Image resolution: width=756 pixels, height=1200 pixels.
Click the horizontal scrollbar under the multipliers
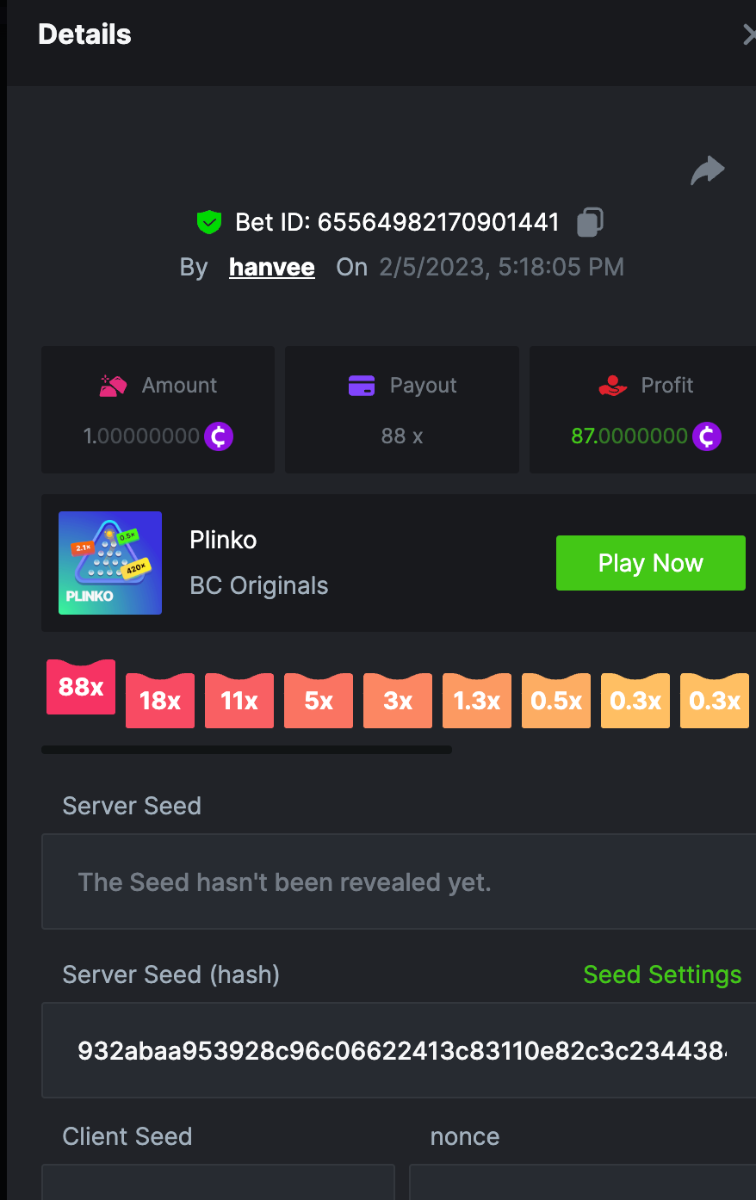click(x=246, y=749)
